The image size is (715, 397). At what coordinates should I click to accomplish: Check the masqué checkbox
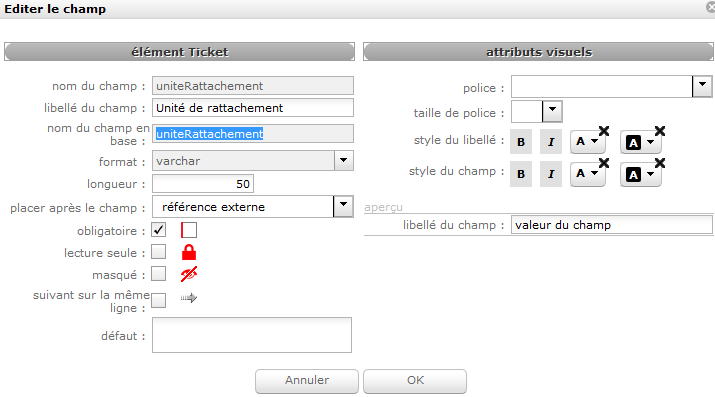pyautogui.click(x=159, y=273)
